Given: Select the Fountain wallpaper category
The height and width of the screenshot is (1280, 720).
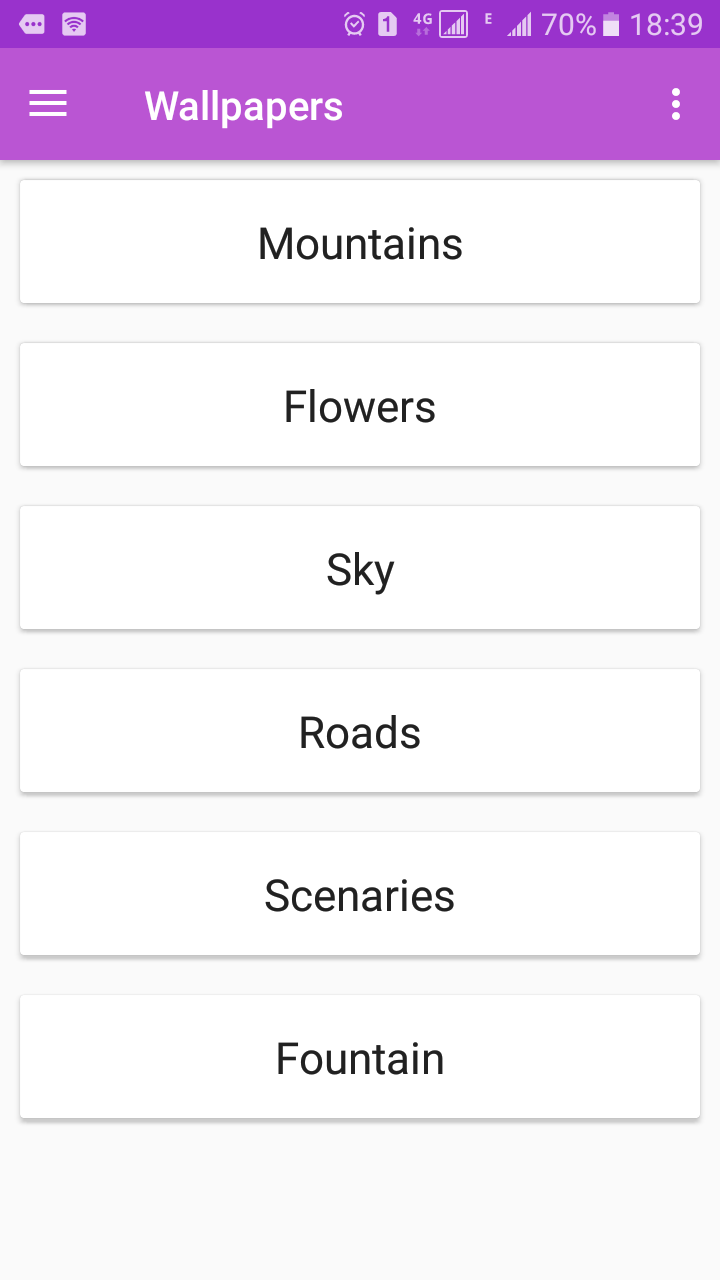Looking at the screenshot, I should tap(360, 1056).
